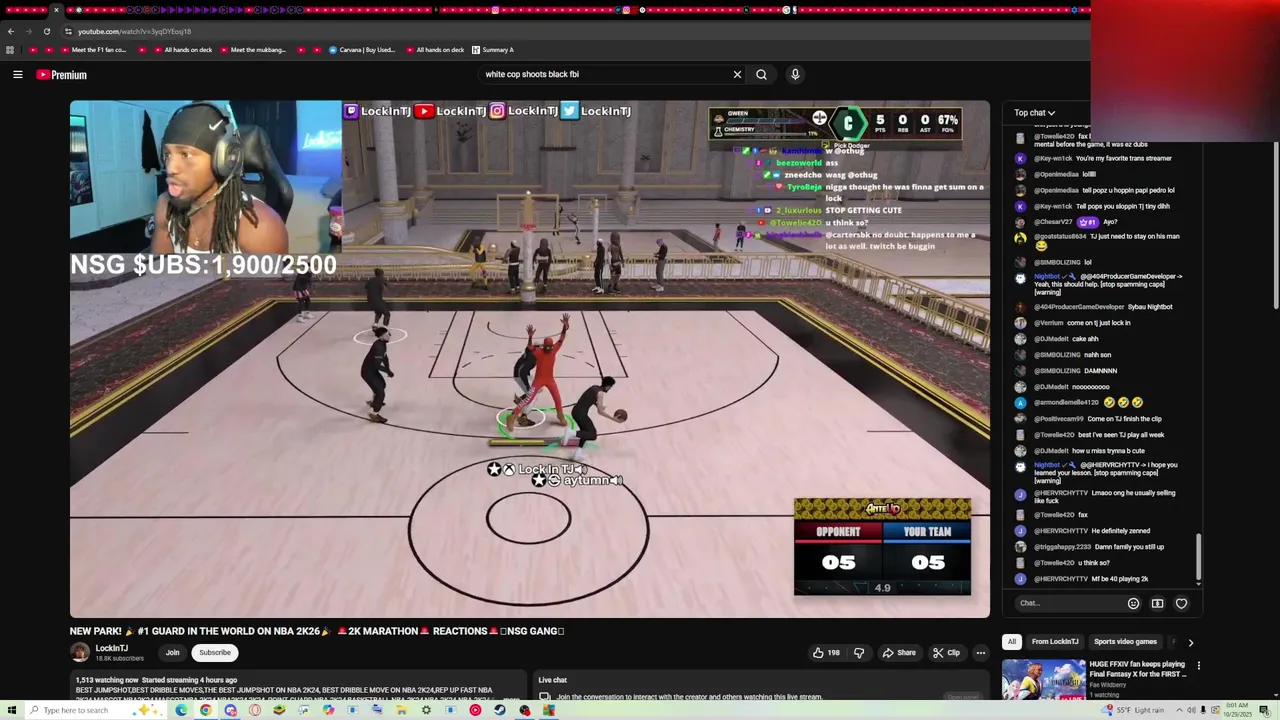The image size is (1280, 720).
Task: Click the browser address bar URL
Action: coord(134,31)
